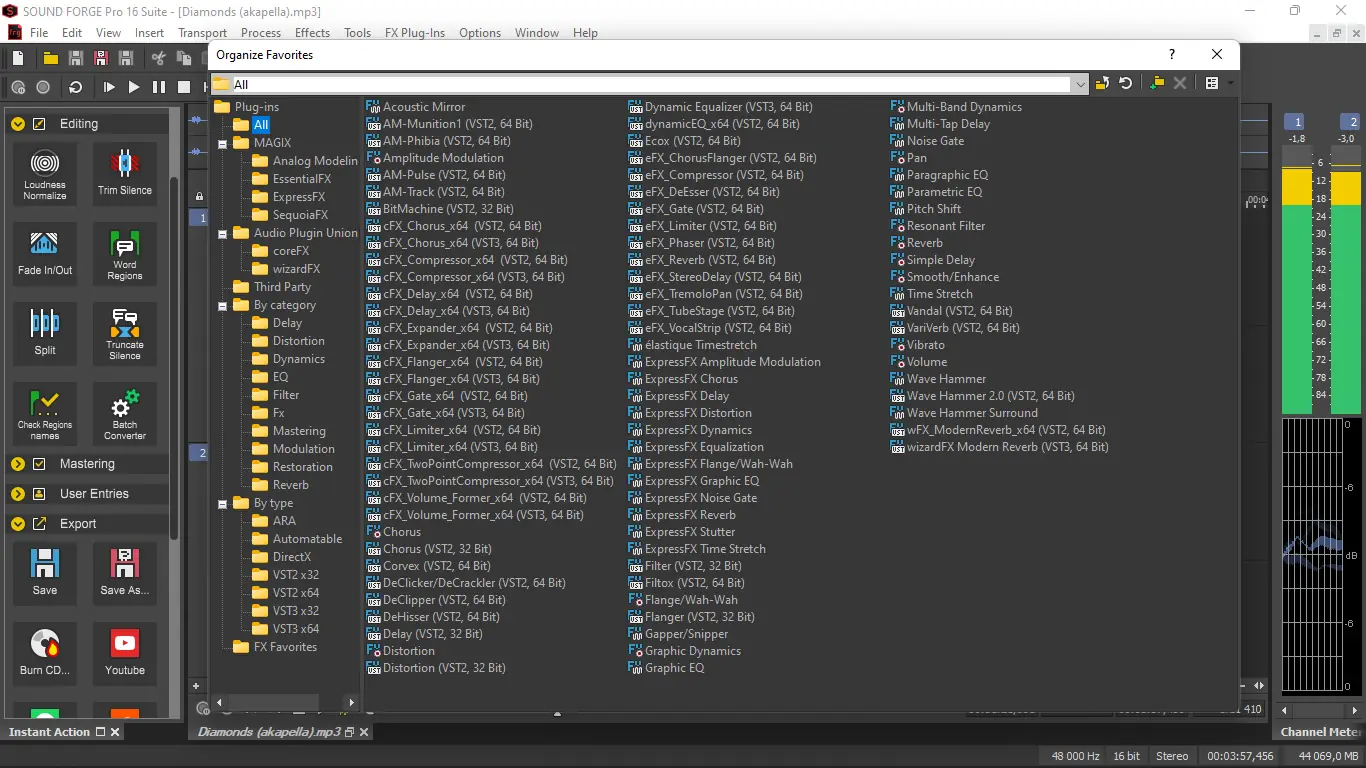This screenshot has height=768, width=1366.
Task: Select élastique Timestretch plug-in
Action: point(693,345)
